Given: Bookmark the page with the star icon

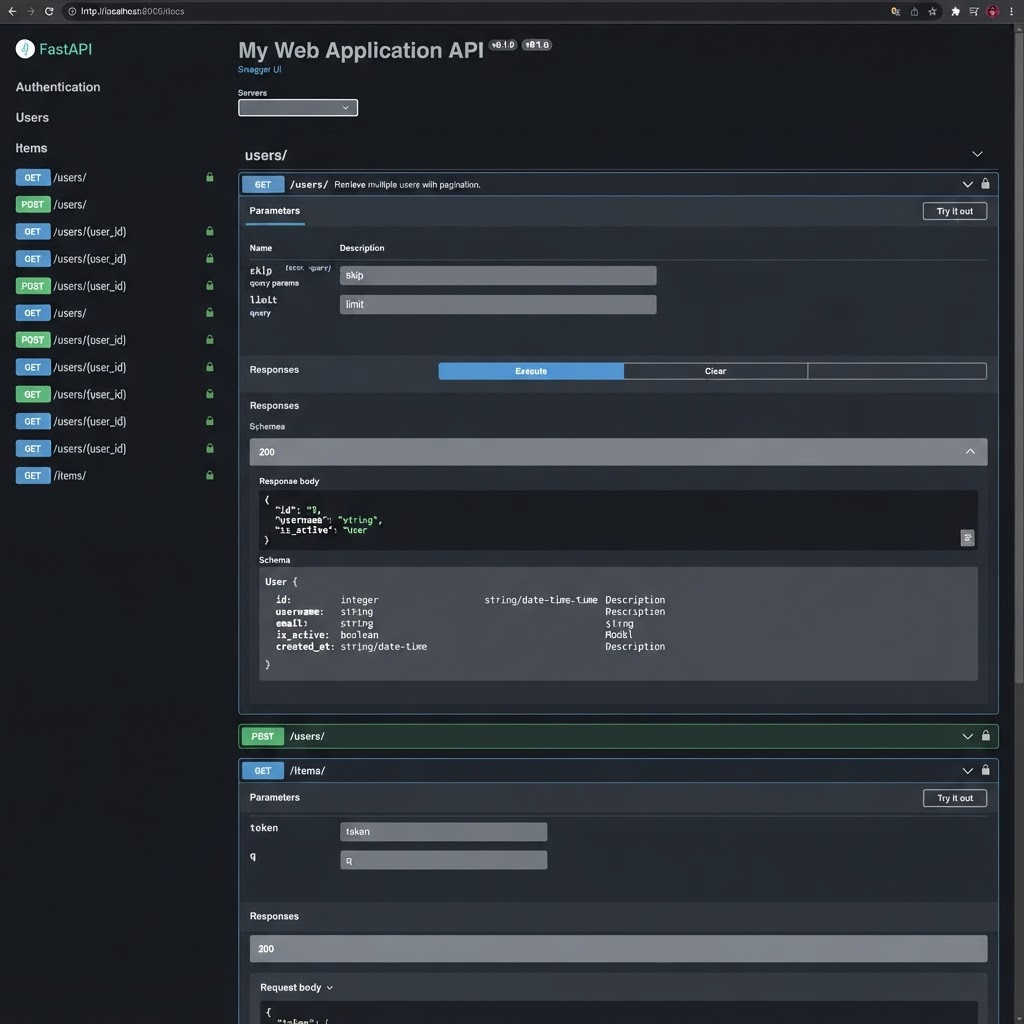Looking at the screenshot, I should (x=932, y=11).
